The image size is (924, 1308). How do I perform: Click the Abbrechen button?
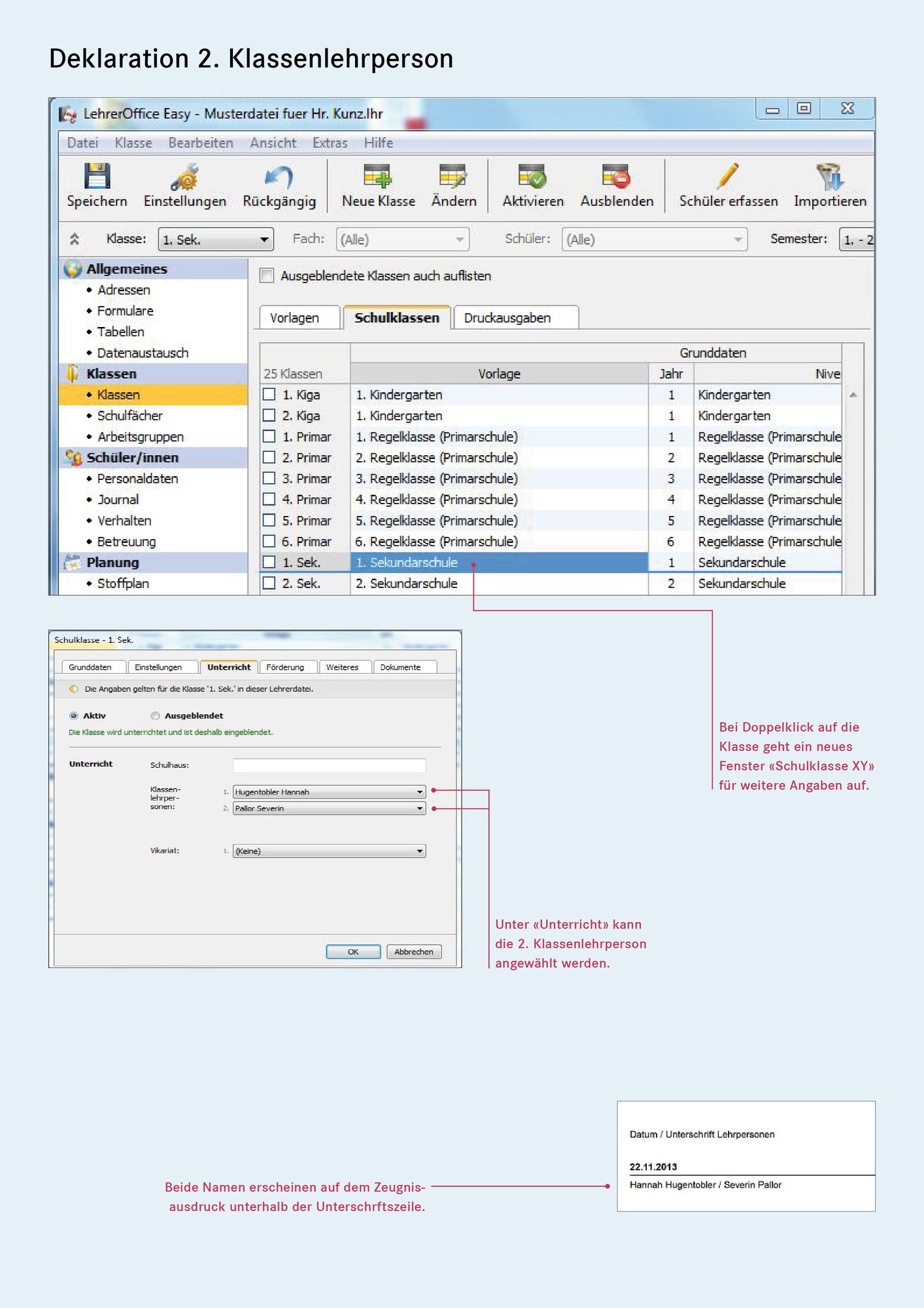tap(413, 952)
